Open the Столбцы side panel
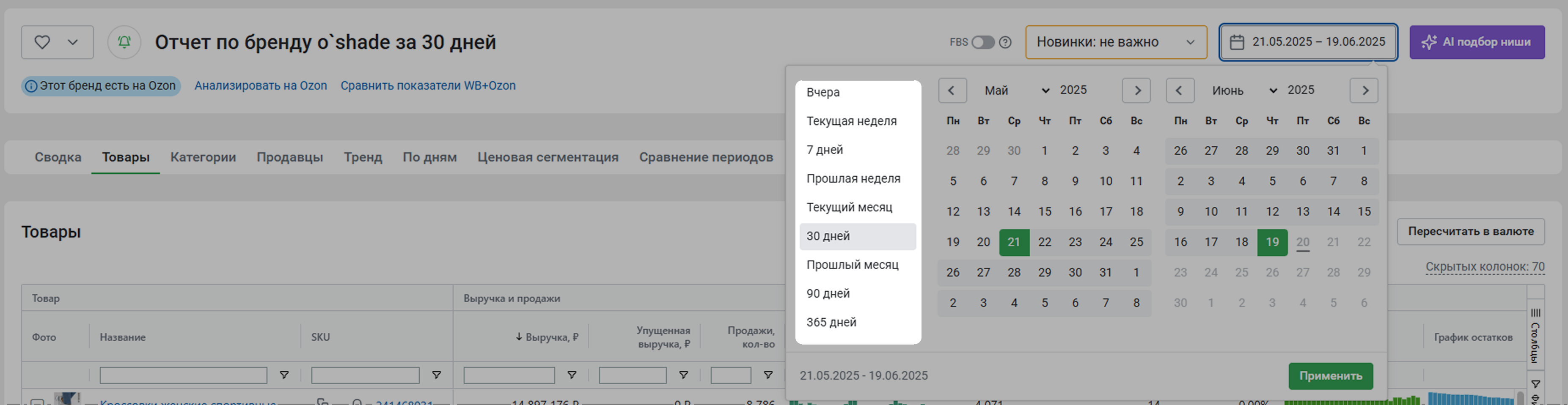 tap(1536, 336)
